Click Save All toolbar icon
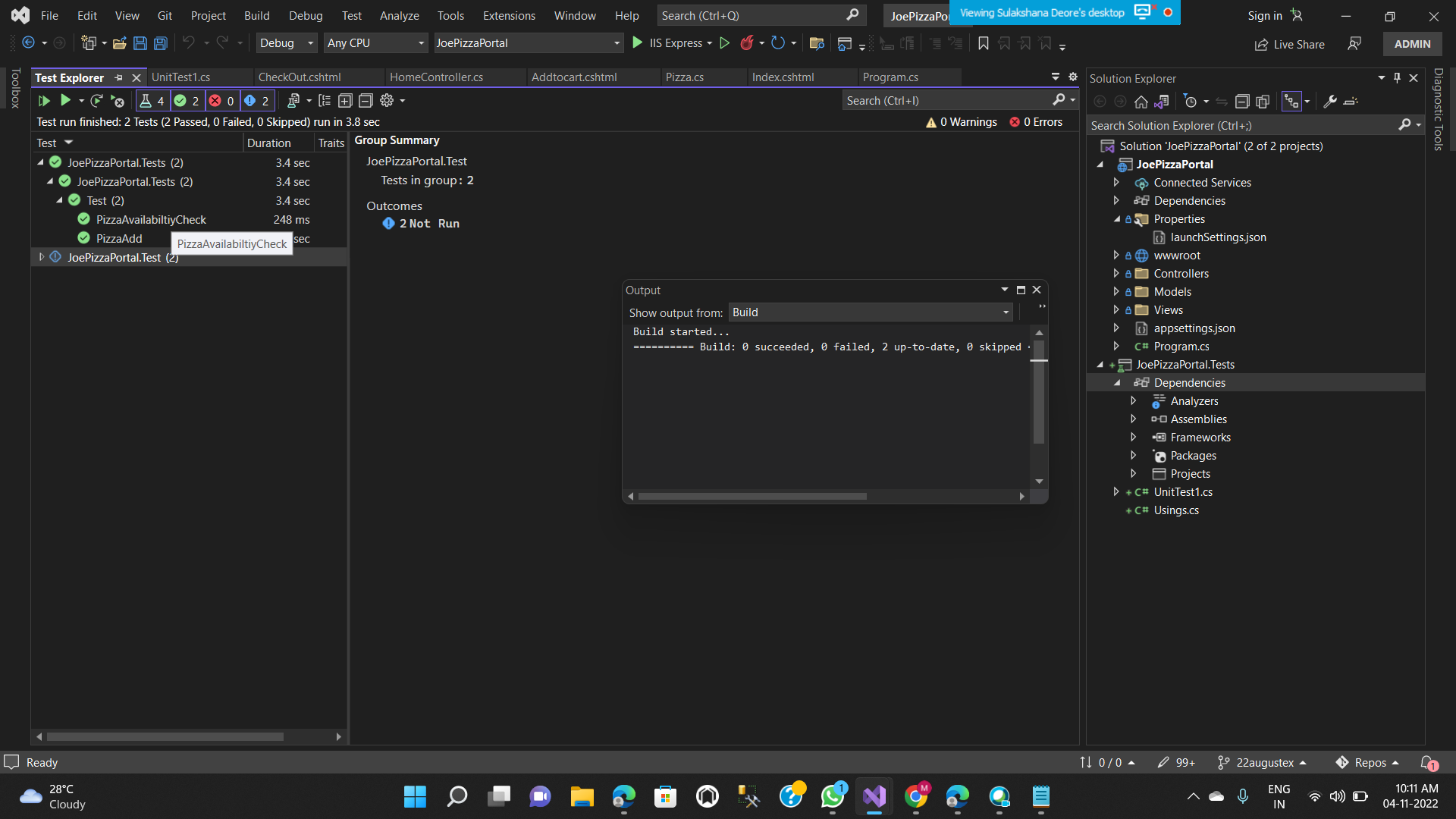Screen dimensions: 1456x819 [x=161, y=43]
